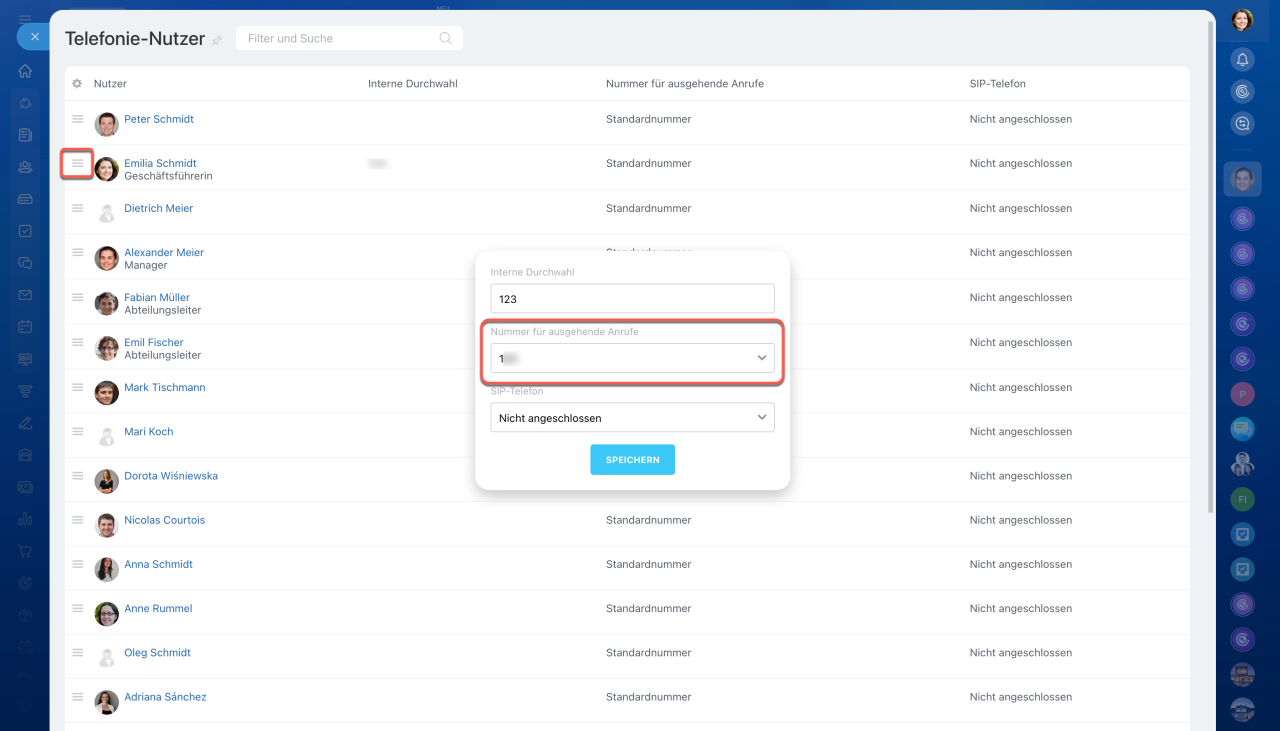Image resolution: width=1280 pixels, height=731 pixels.
Task: Expand the SIP-Telefon dropdown
Action: click(x=632, y=418)
